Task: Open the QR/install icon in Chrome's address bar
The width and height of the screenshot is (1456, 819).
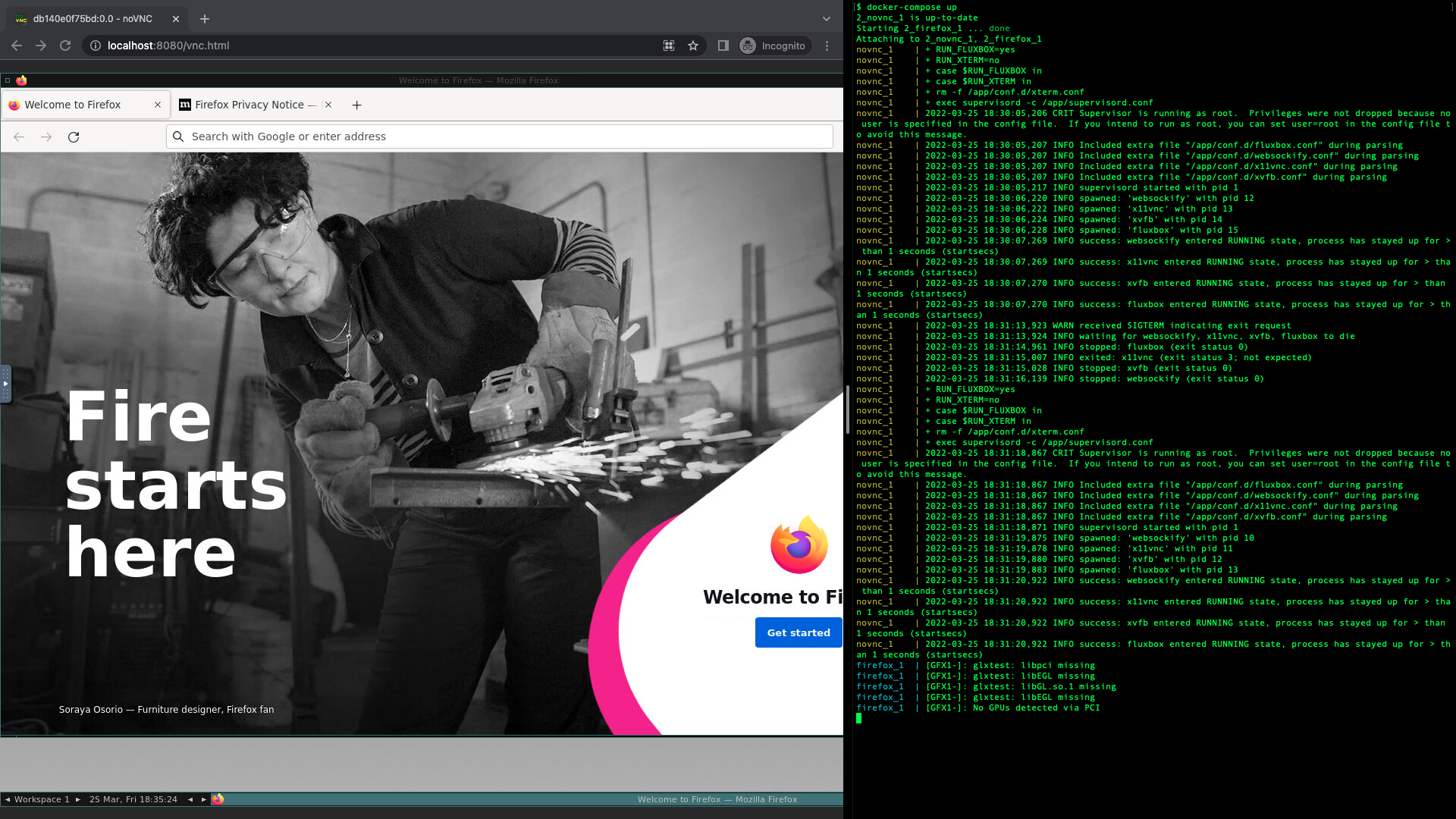Action: click(669, 45)
